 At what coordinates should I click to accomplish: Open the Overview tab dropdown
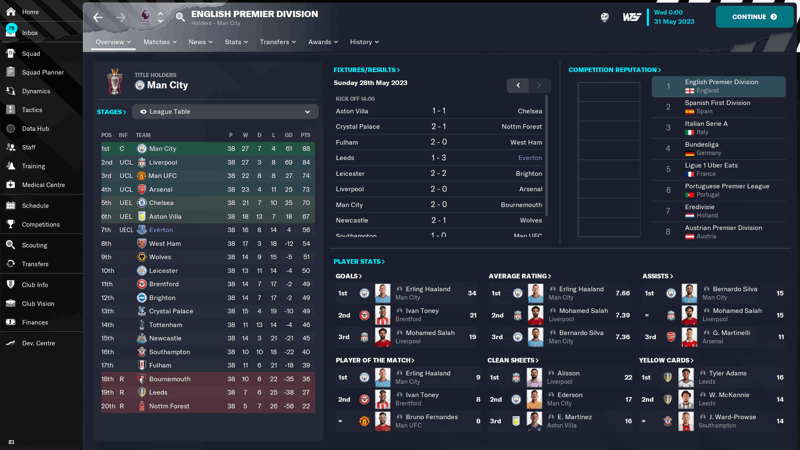point(113,42)
